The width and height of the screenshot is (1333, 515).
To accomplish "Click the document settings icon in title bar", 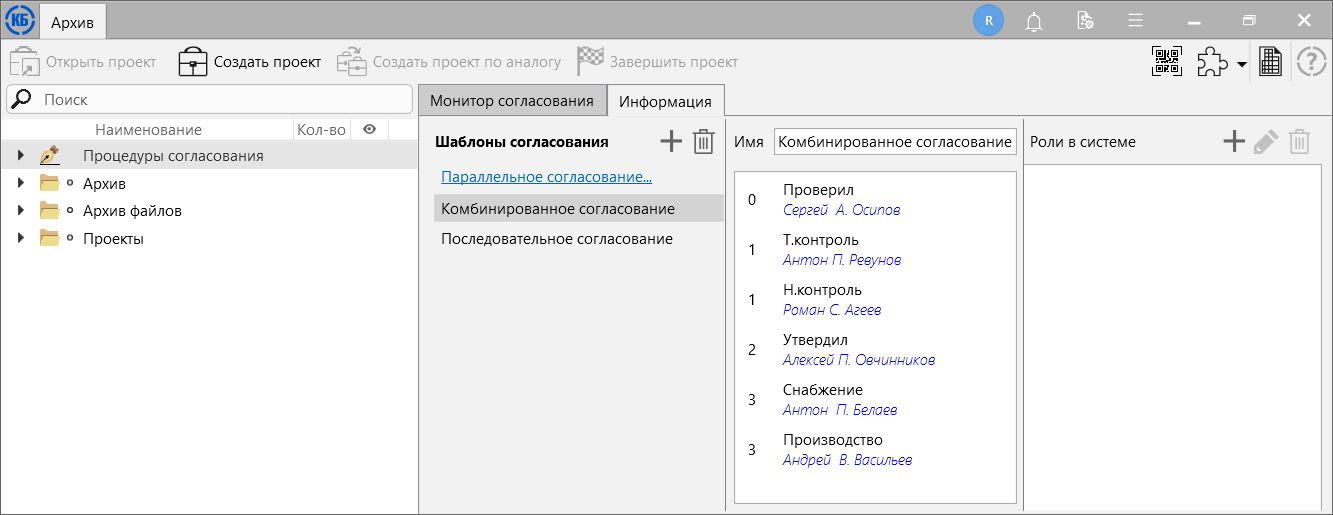I will click(x=1084, y=21).
